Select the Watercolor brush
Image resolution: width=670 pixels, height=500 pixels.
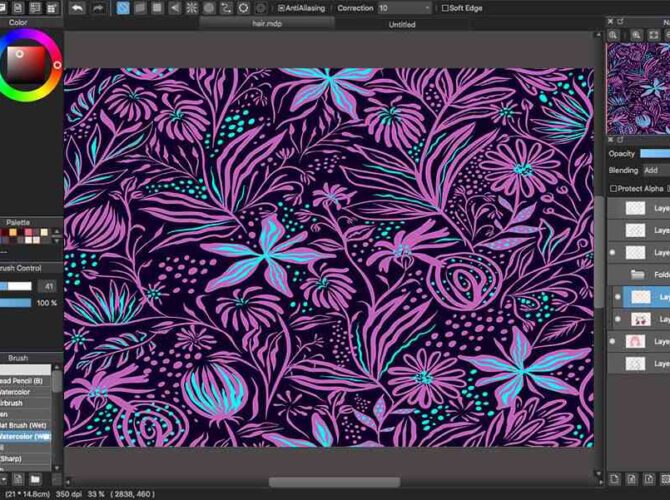(x=25, y=392)
